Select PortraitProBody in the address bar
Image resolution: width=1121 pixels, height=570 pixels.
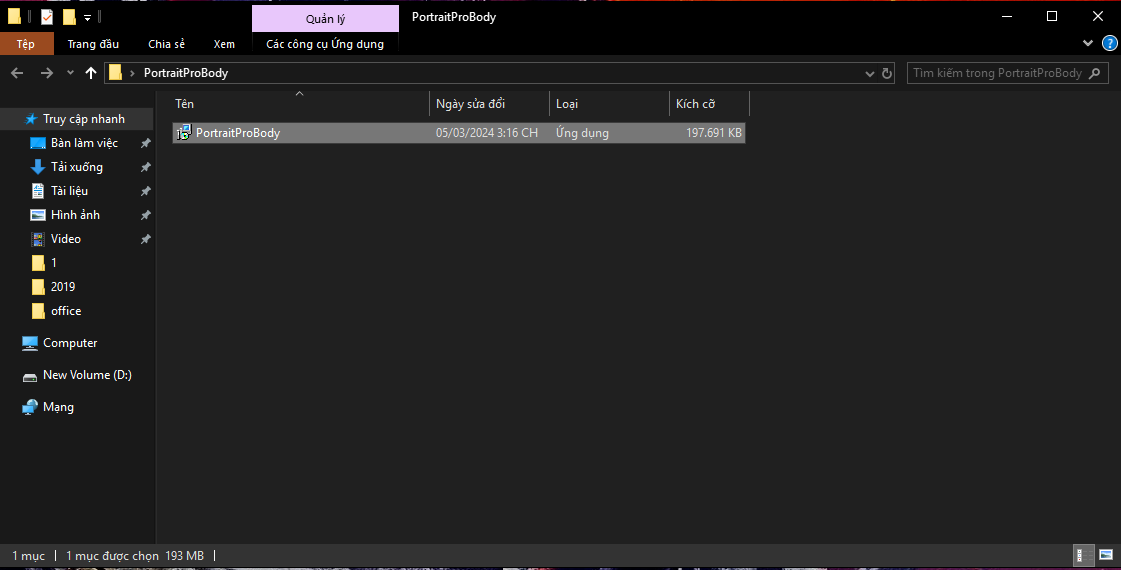coord(186,73)
